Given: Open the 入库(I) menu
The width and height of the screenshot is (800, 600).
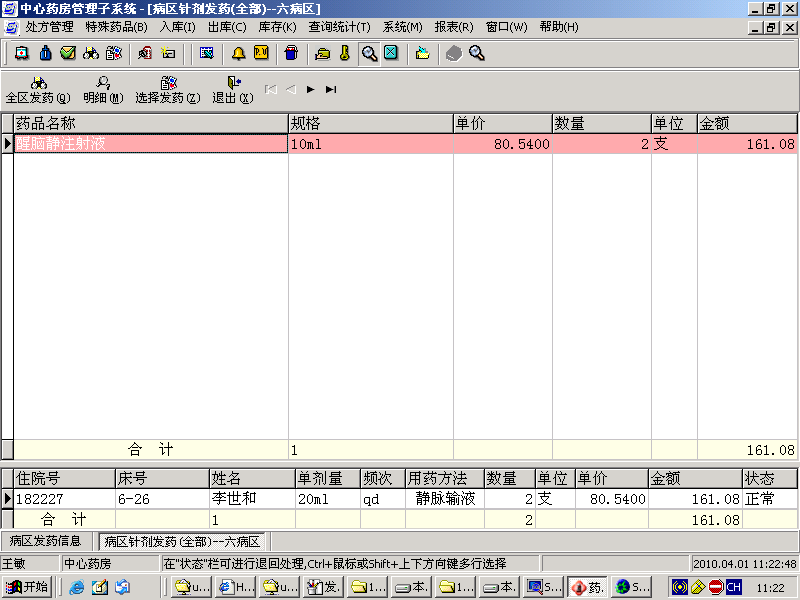Looking at the screenshot, I should (178, 27).
